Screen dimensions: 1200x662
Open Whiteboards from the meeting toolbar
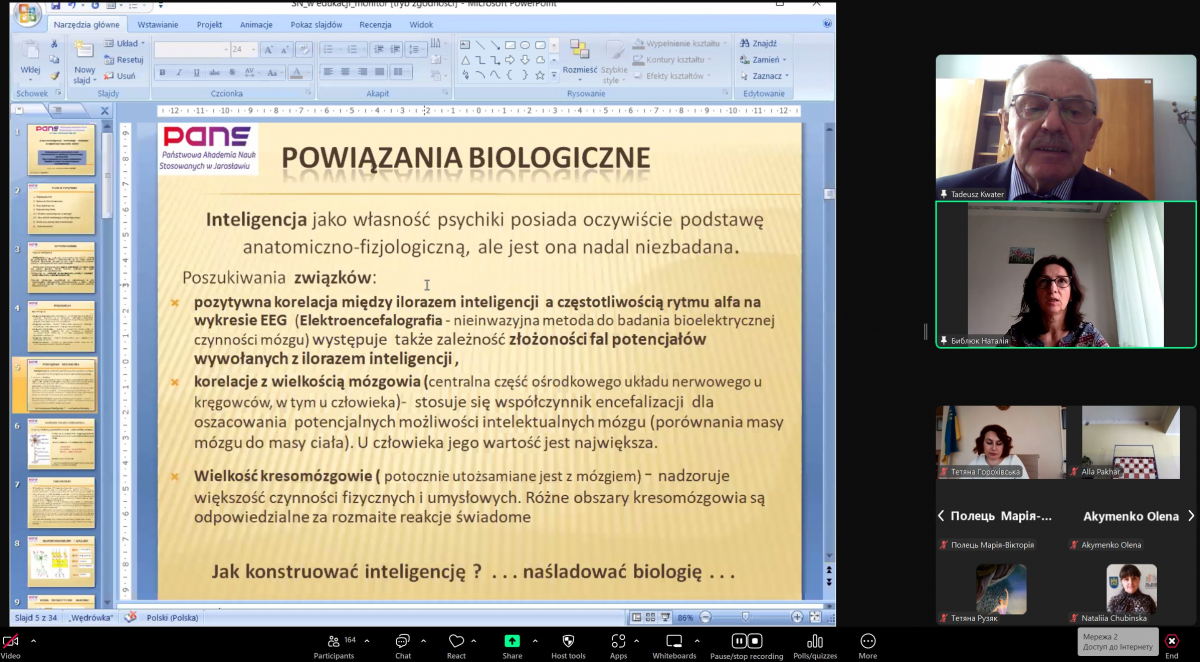point(674,642)
